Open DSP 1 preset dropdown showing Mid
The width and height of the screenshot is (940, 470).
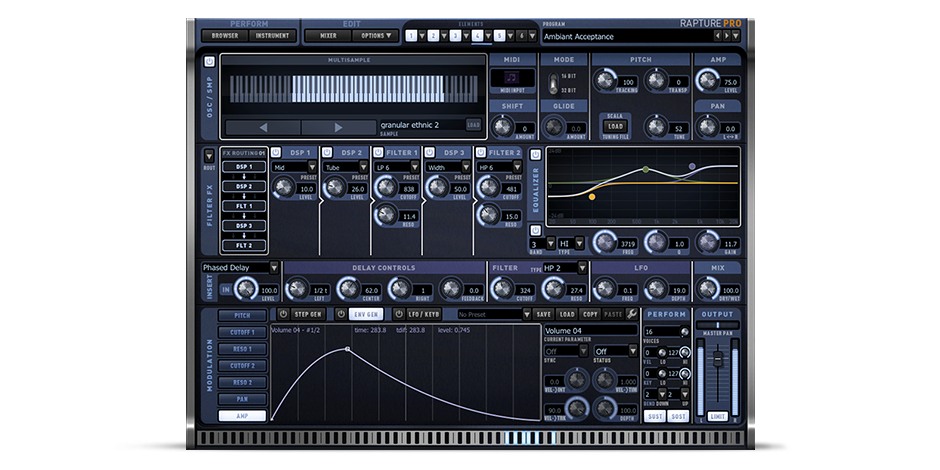294,167
